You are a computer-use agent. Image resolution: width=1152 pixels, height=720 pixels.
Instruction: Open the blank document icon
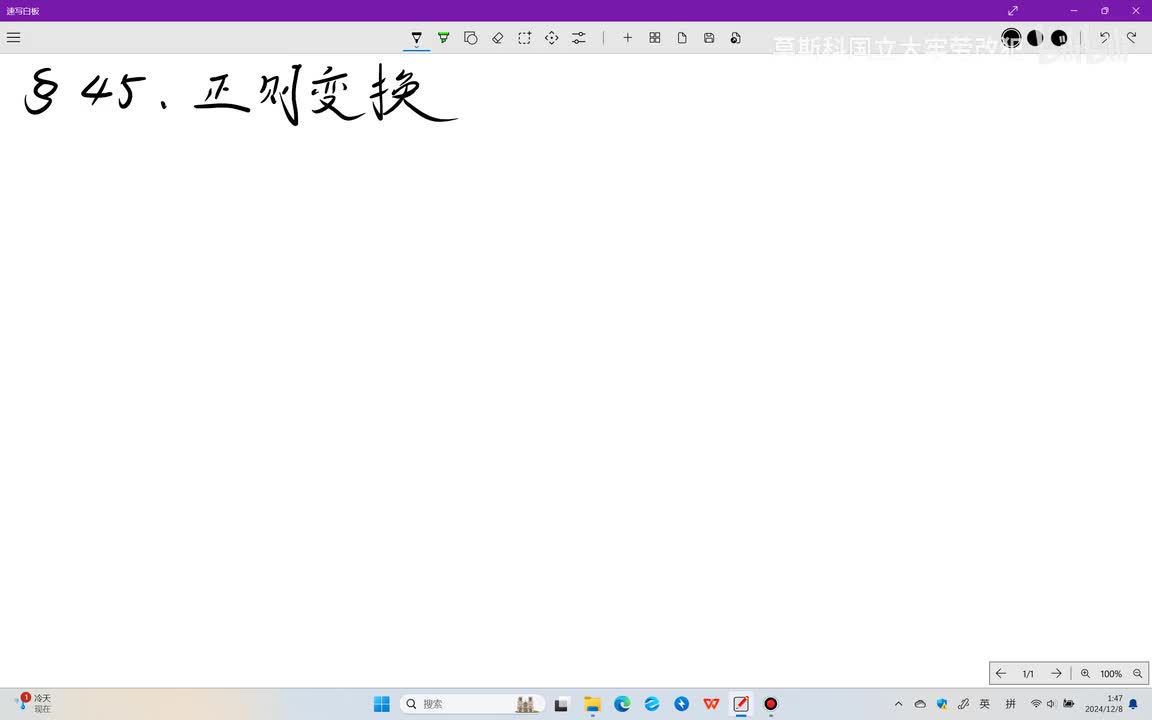click(682, 37)
